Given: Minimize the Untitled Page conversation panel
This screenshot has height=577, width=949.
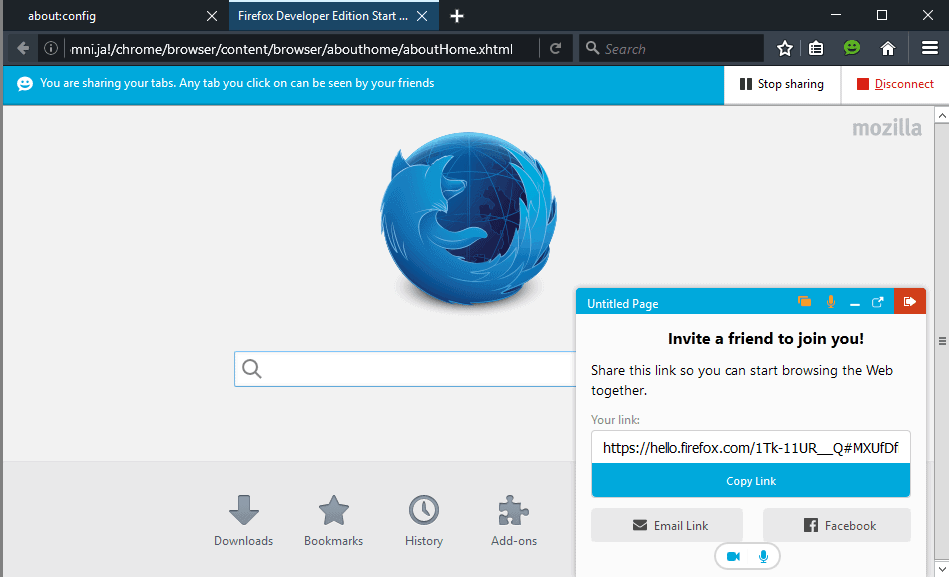Looking at the screenshot, I should (x=854, y=301).
